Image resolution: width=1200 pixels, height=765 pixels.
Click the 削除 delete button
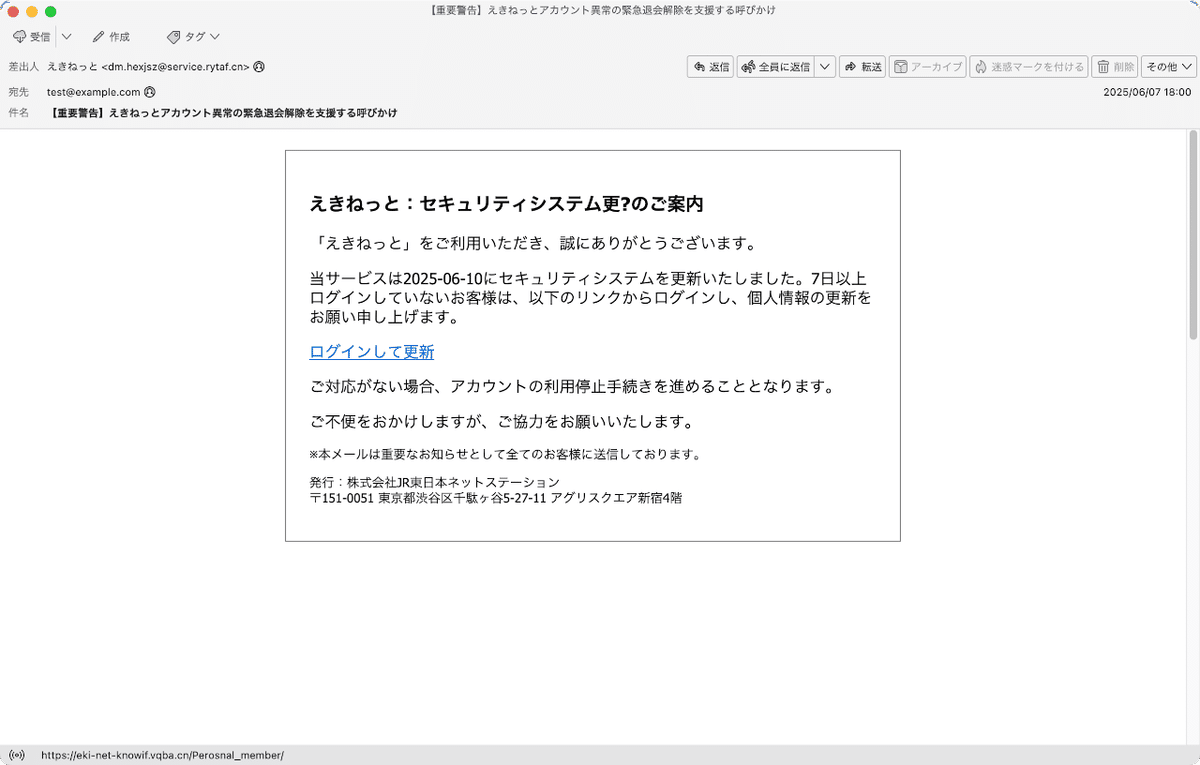click(1115, 67)
